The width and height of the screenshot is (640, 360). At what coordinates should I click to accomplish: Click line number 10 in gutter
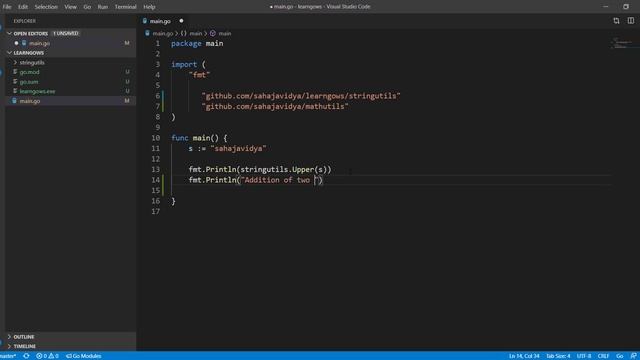point(156,138)
